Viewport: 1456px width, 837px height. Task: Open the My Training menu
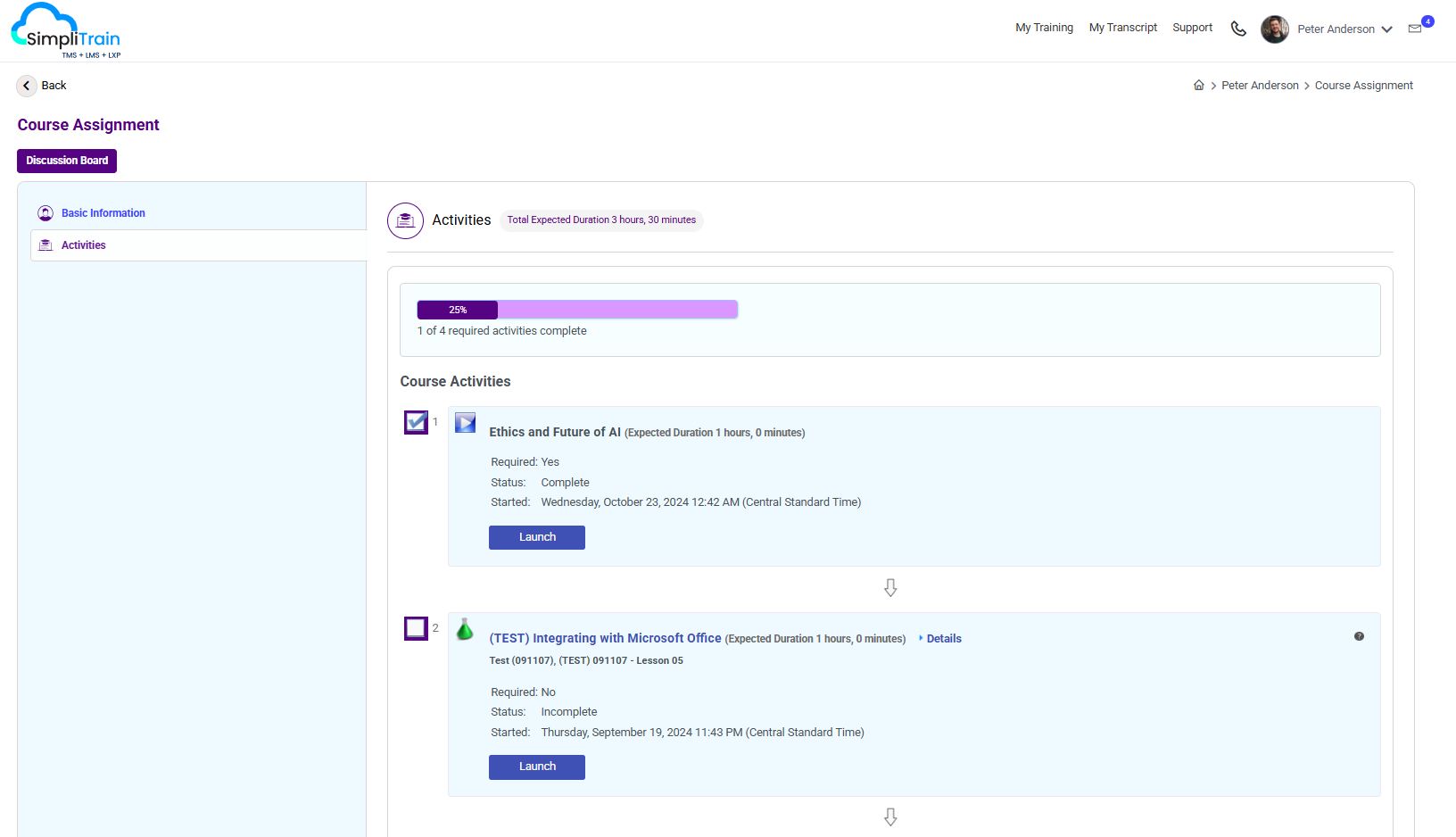click(1044, 28)
